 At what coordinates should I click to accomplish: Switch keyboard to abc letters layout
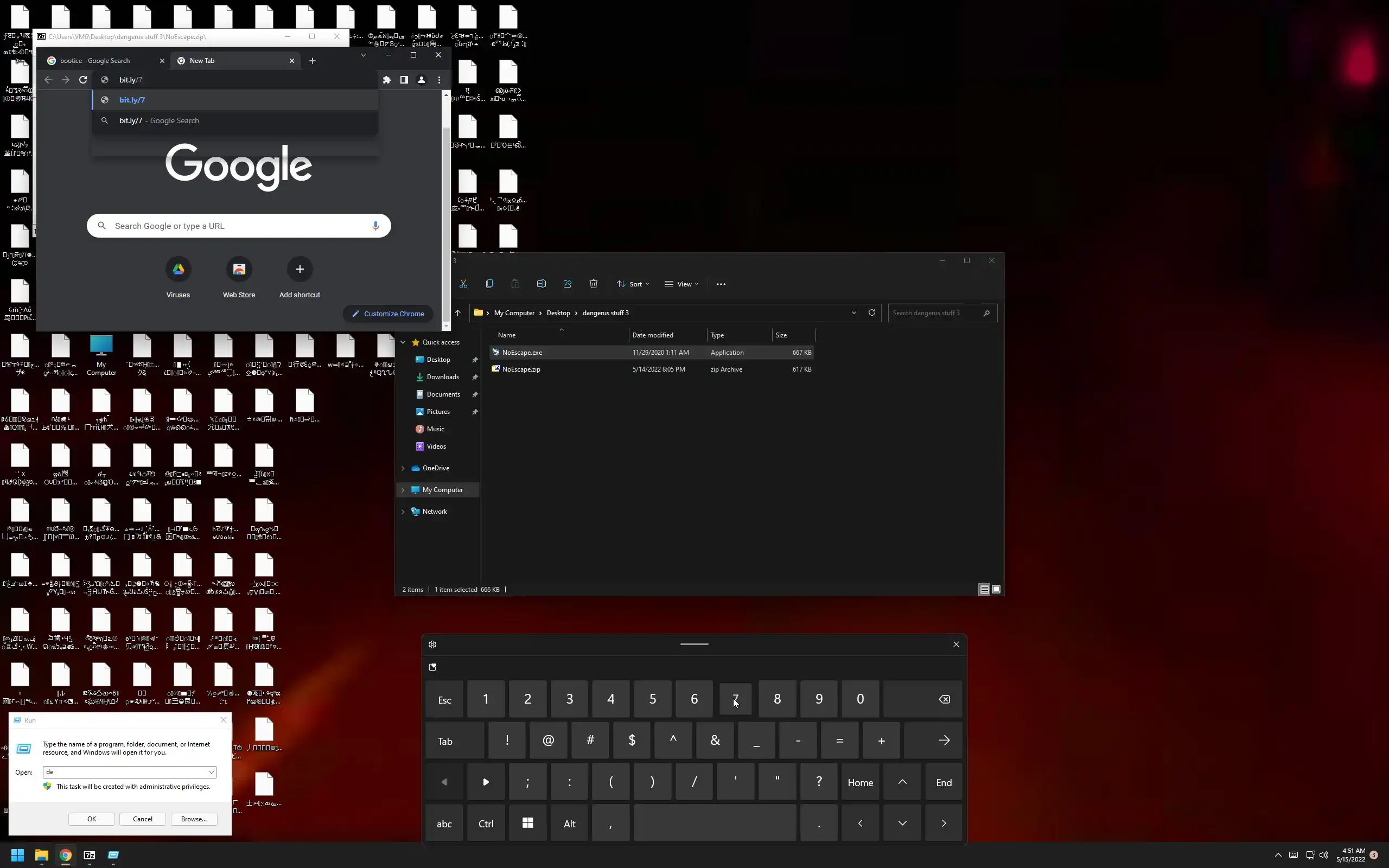pos(444,824)
